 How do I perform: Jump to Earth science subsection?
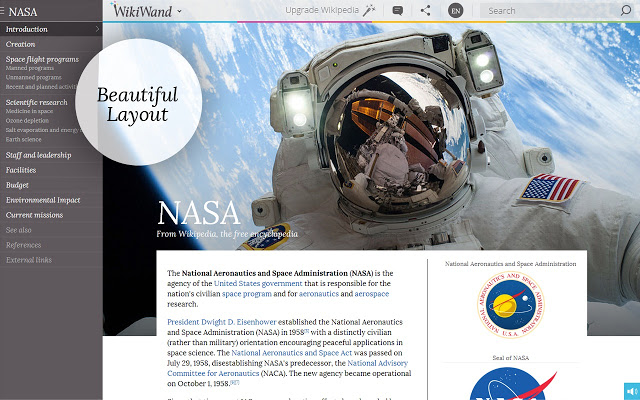tap(23, 139)
